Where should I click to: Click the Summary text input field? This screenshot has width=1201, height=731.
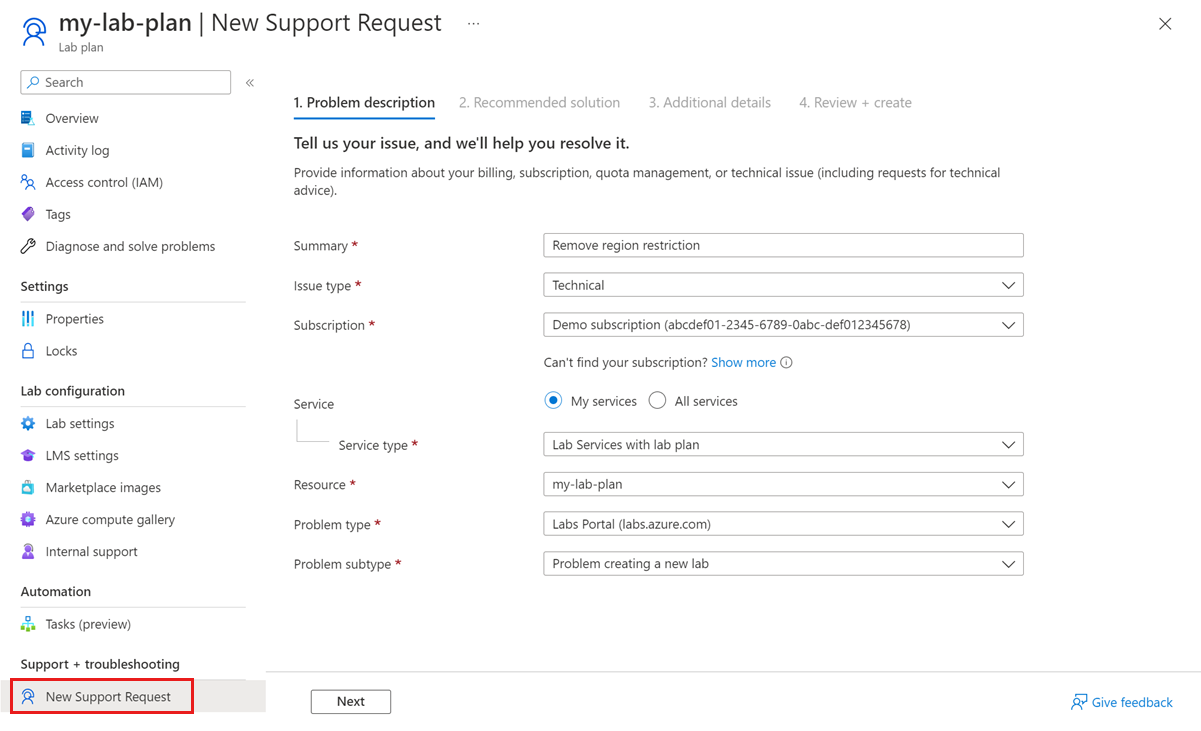pyautogui.click(x=783, y=245)
